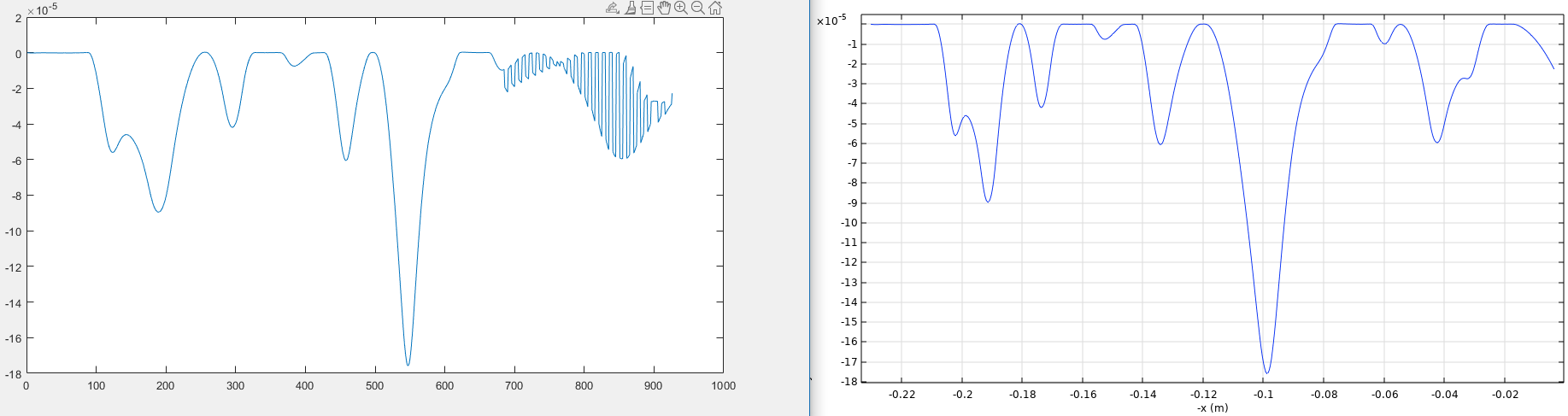Click the "-x (m)" axis label
This screenshot has width=1568, height=416.
[x=1212, y=408]
